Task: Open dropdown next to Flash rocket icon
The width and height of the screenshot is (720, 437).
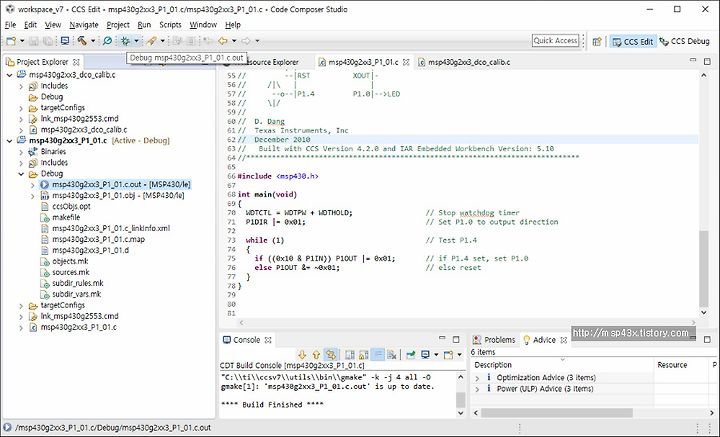Action: pyautogui.click(x=163, y=41)
